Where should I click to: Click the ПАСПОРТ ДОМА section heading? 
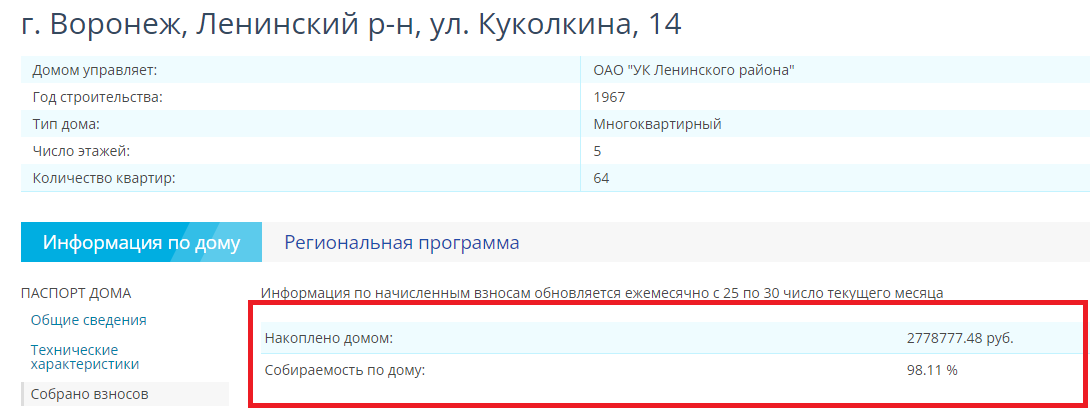tap(76, 293)
